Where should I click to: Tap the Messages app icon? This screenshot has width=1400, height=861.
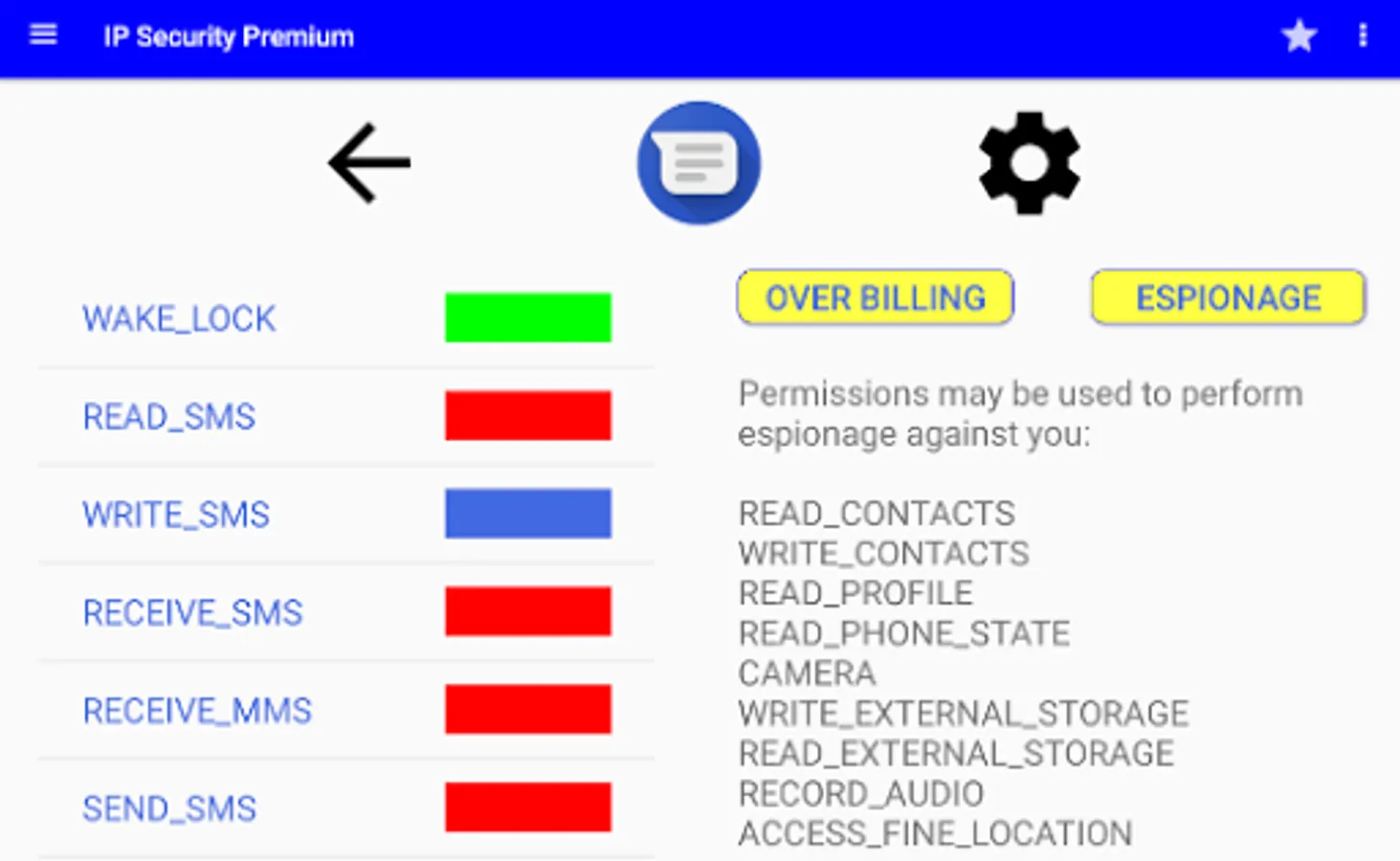699,163
